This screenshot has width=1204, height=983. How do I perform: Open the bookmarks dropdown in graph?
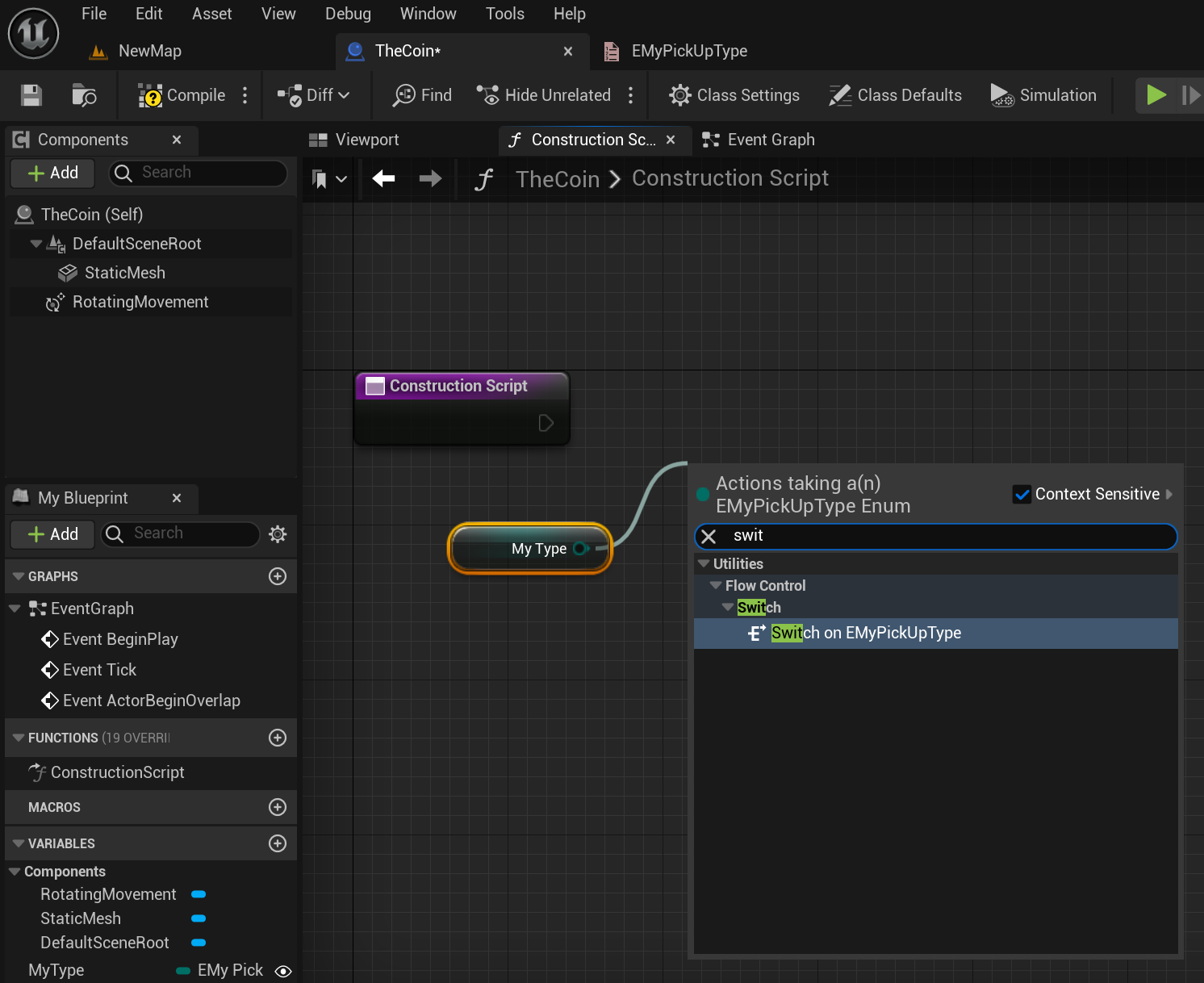pos(329,178)
